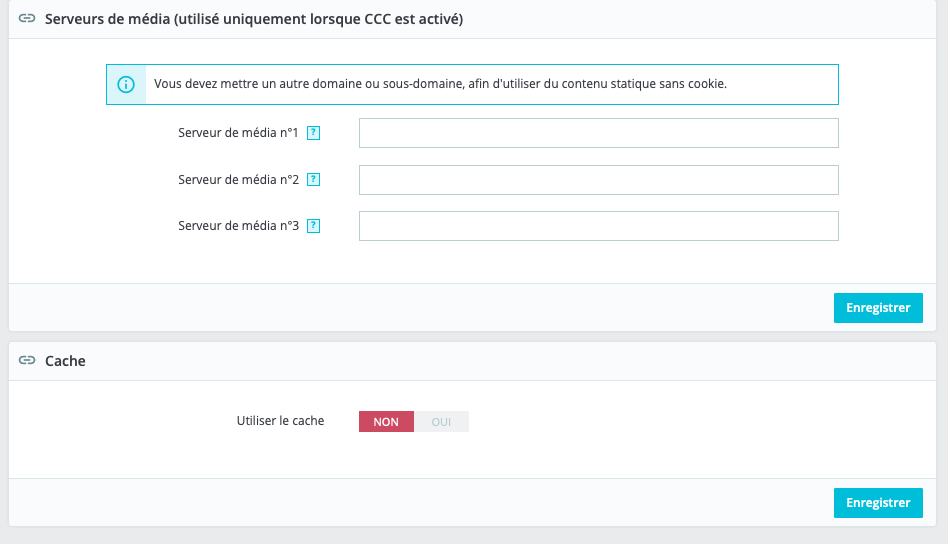Click the Cache panel heading text
948x544 pixels.
point(65,361)
